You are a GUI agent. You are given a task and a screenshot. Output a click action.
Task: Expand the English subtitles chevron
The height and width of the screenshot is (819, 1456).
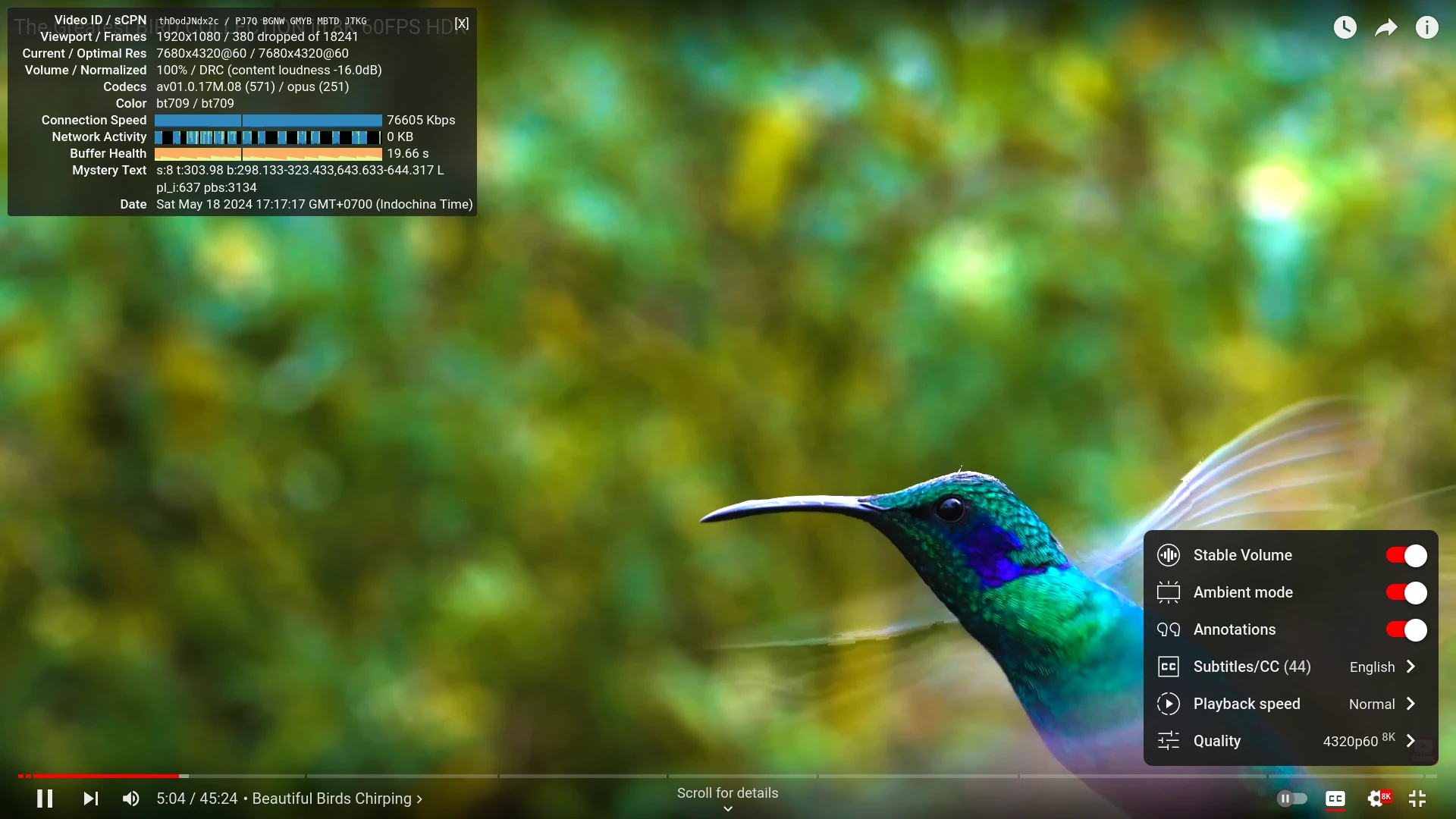tap(1410, 667)
